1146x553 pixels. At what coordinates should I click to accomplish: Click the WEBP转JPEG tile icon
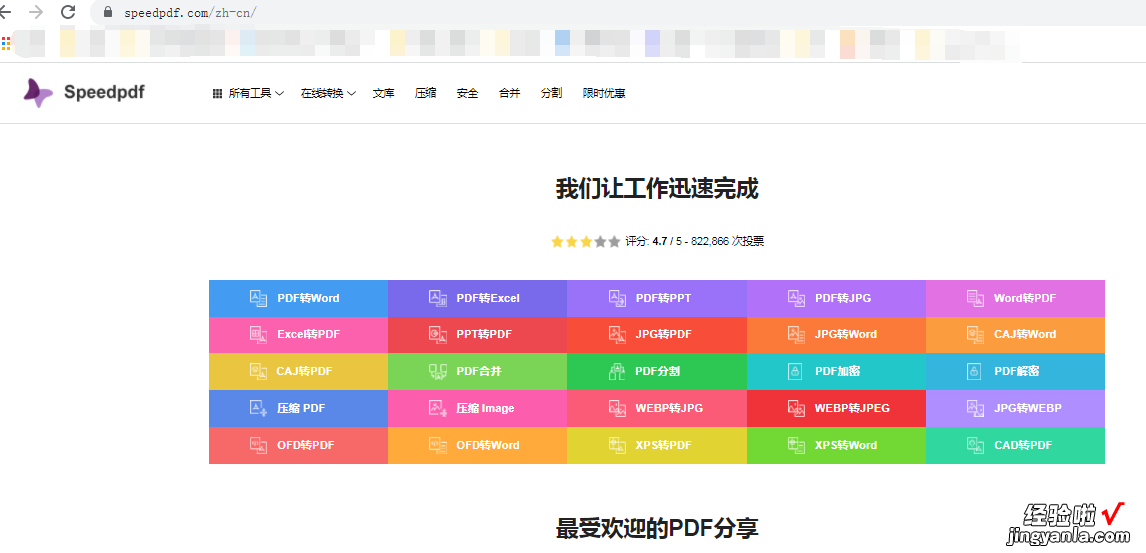coord(797,408)
